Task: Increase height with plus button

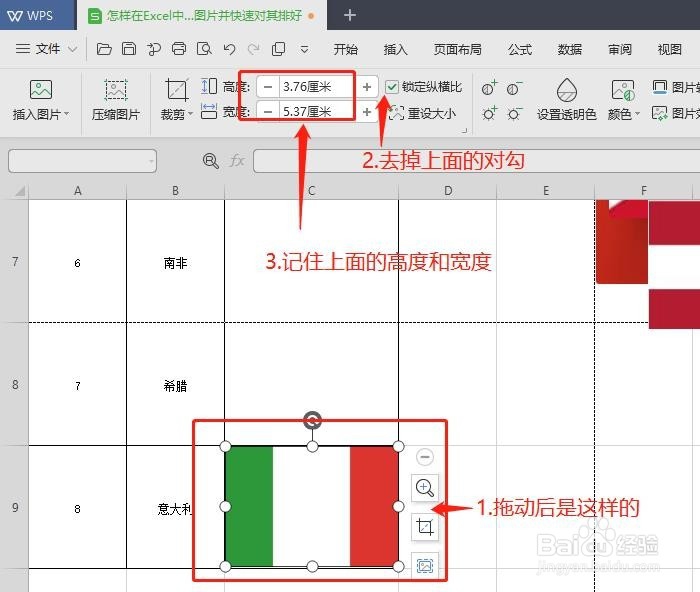Action: coord(367,87)
